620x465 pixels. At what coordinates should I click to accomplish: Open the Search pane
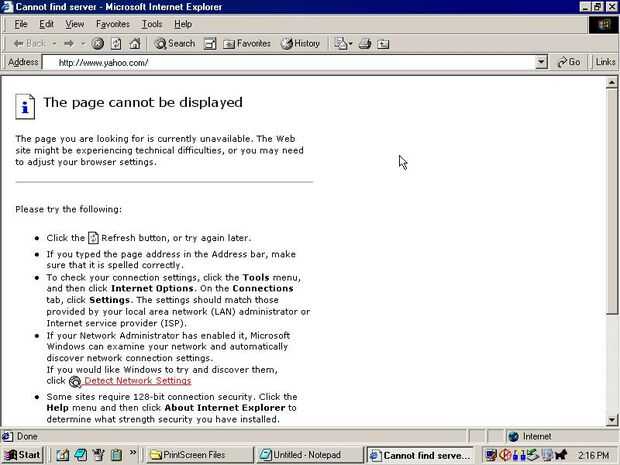(175, 43)
